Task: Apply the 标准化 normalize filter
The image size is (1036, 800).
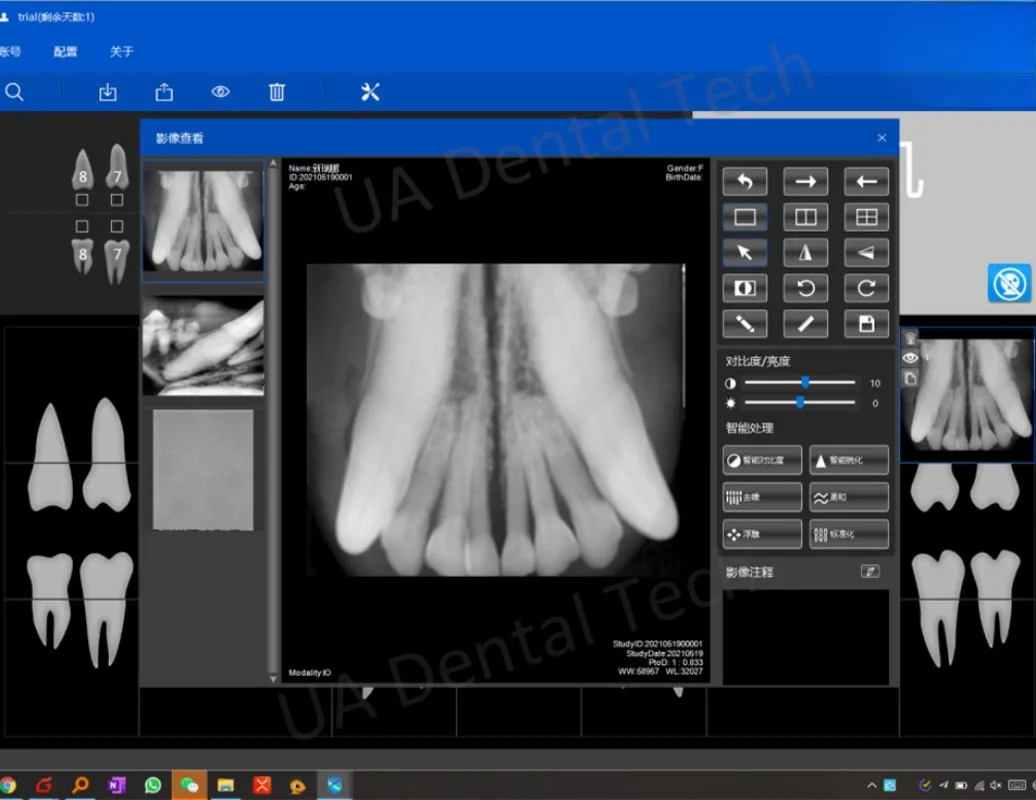Action: point(849,534)
